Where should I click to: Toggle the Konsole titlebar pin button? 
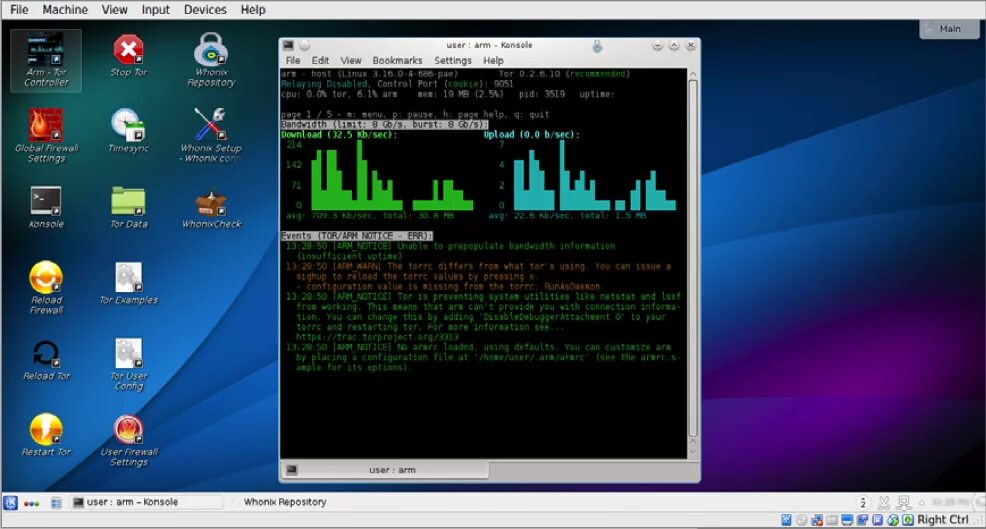point(304,45)
